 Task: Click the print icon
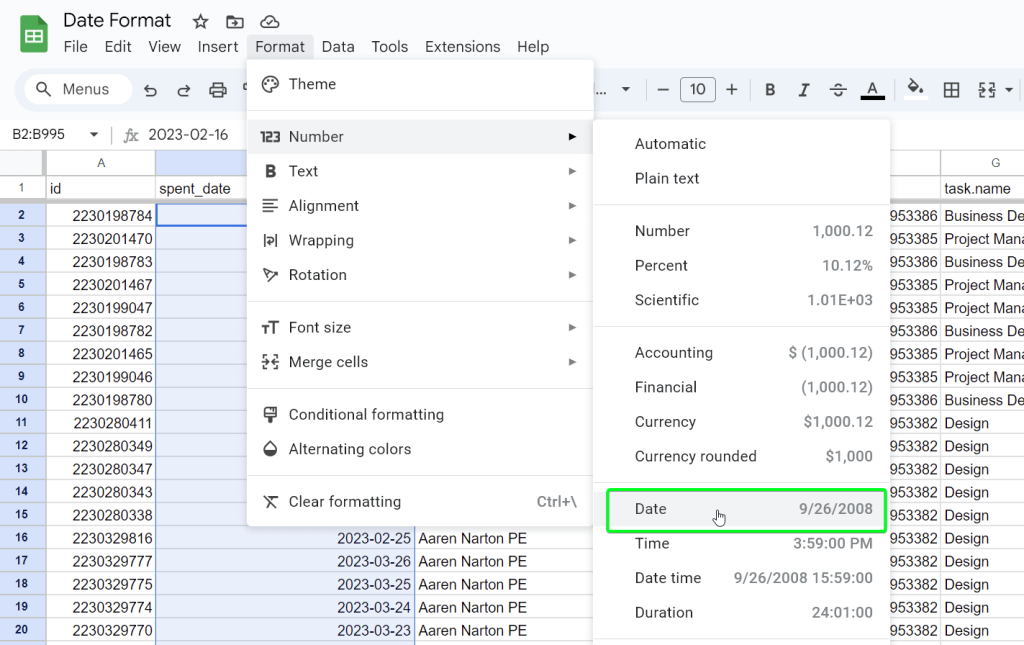point(217,89)
